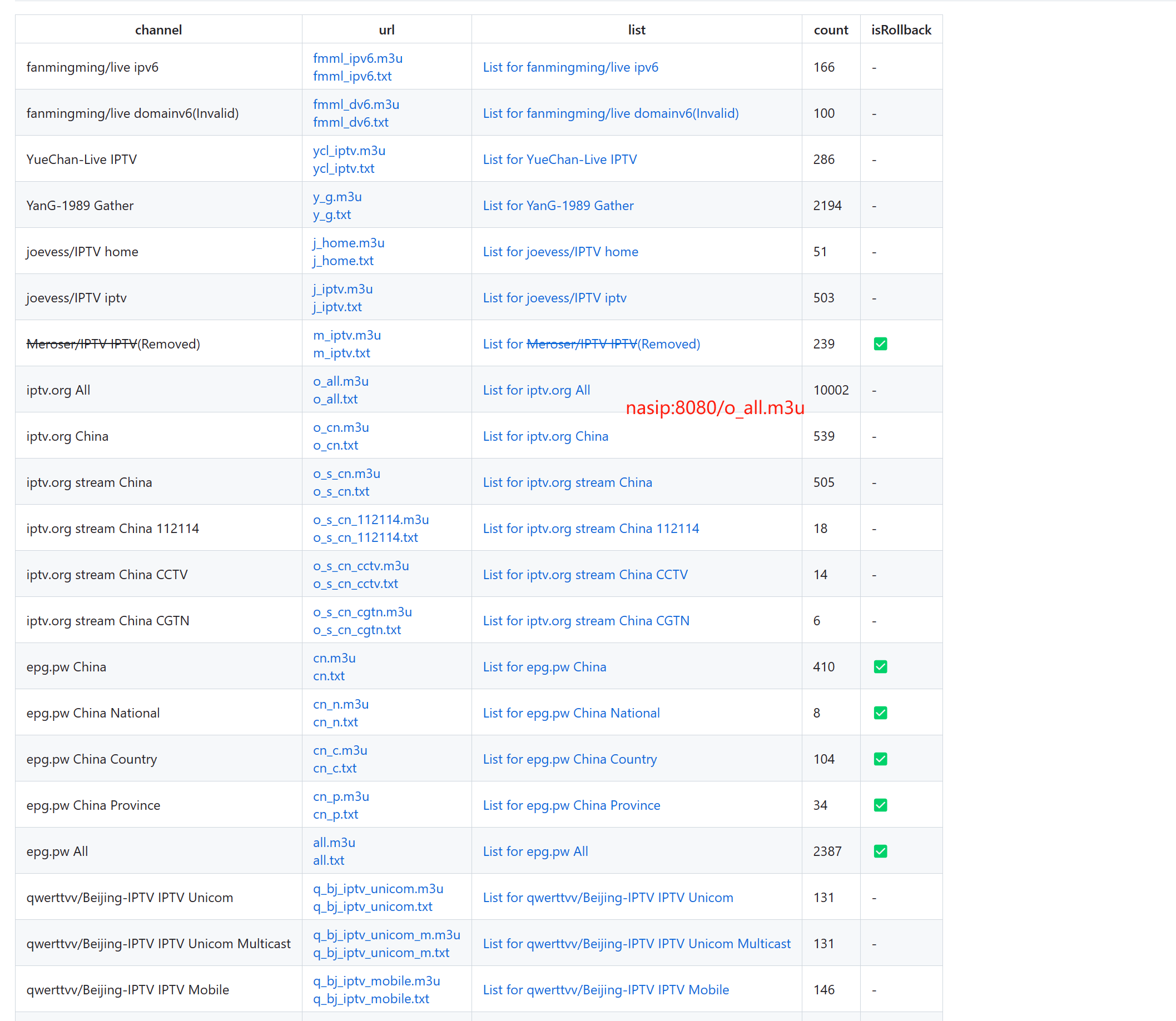Open List for qwerttvv/Beijing-IPTV IPTV Unicom Multicast
1176x1021 pixels.
tap(637, 944)
